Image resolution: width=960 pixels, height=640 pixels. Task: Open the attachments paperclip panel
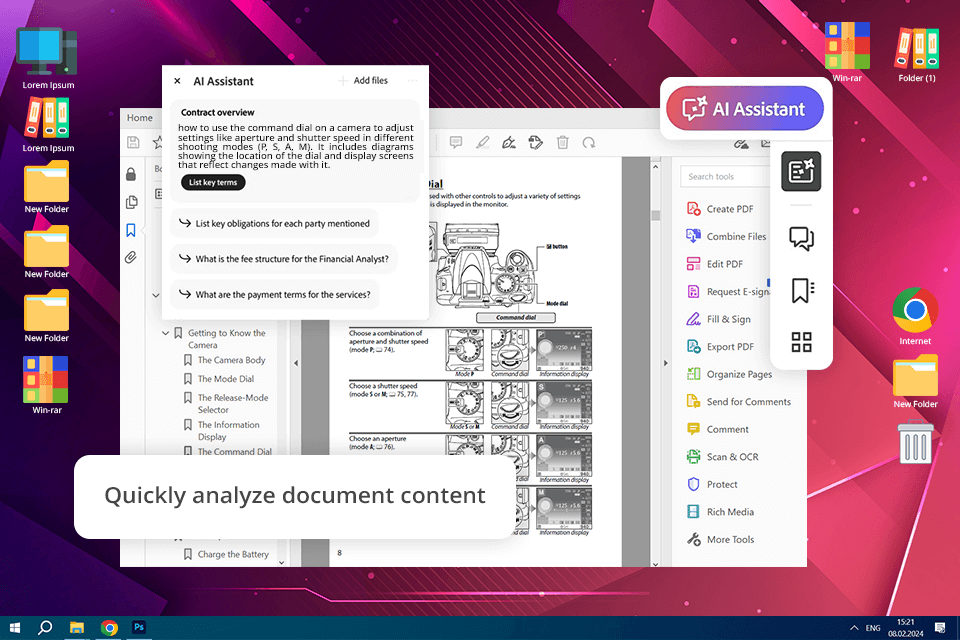(x=131, y=258)
